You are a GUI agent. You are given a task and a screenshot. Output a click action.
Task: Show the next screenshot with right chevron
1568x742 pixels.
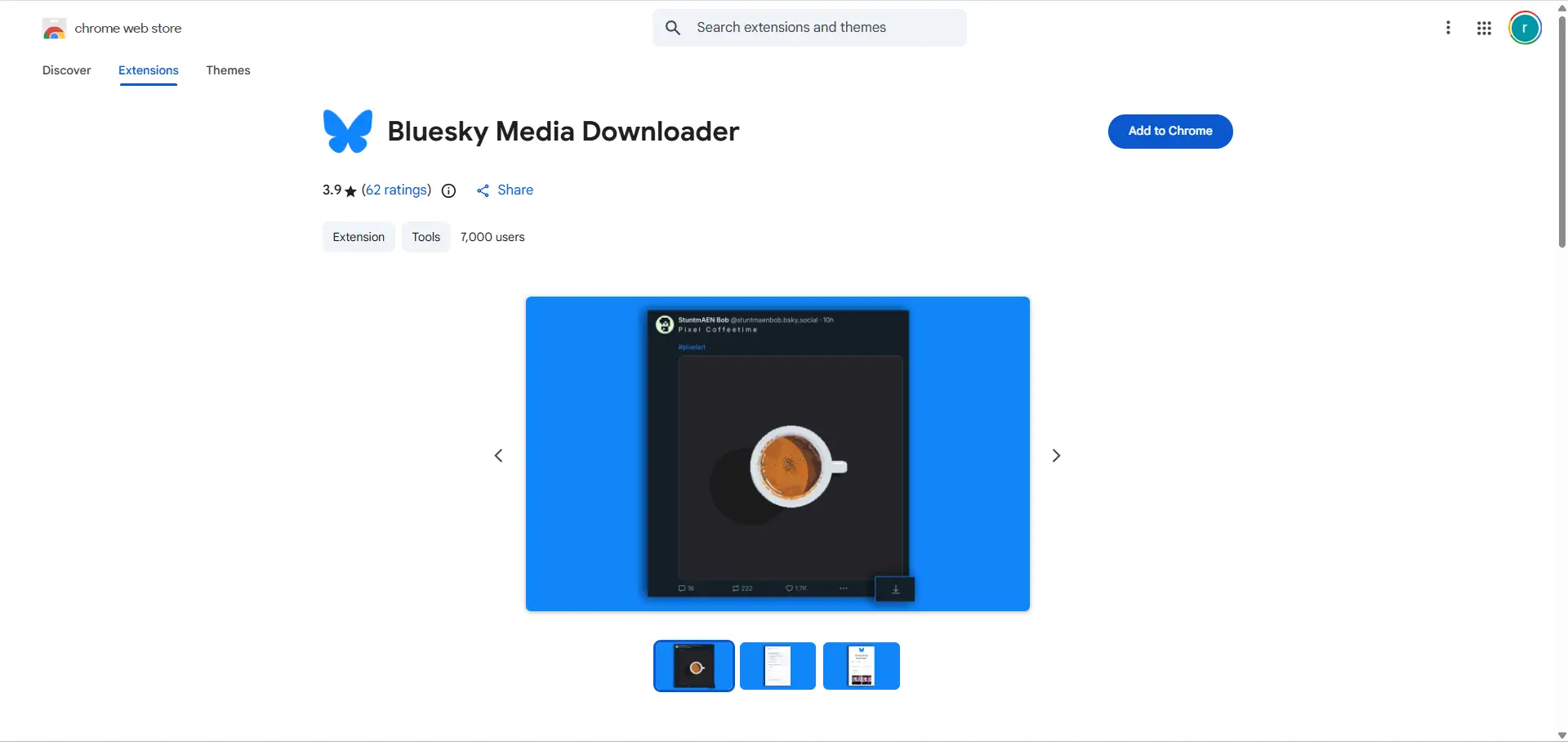click(1056, 455)
